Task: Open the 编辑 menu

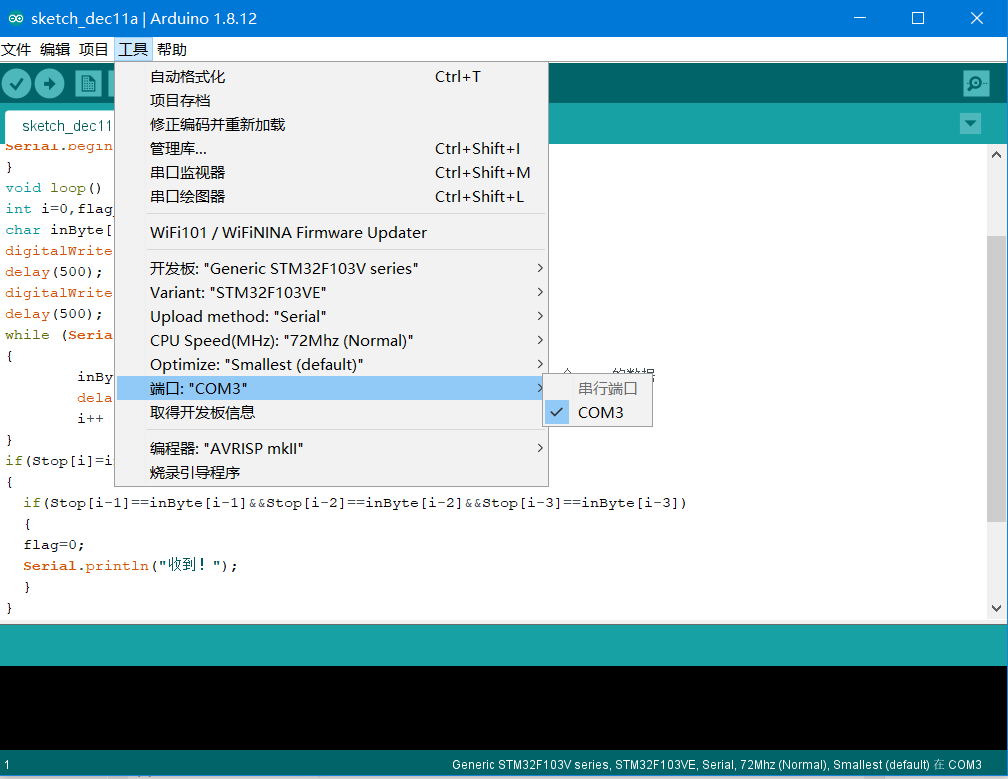Action: coord(55,49)
